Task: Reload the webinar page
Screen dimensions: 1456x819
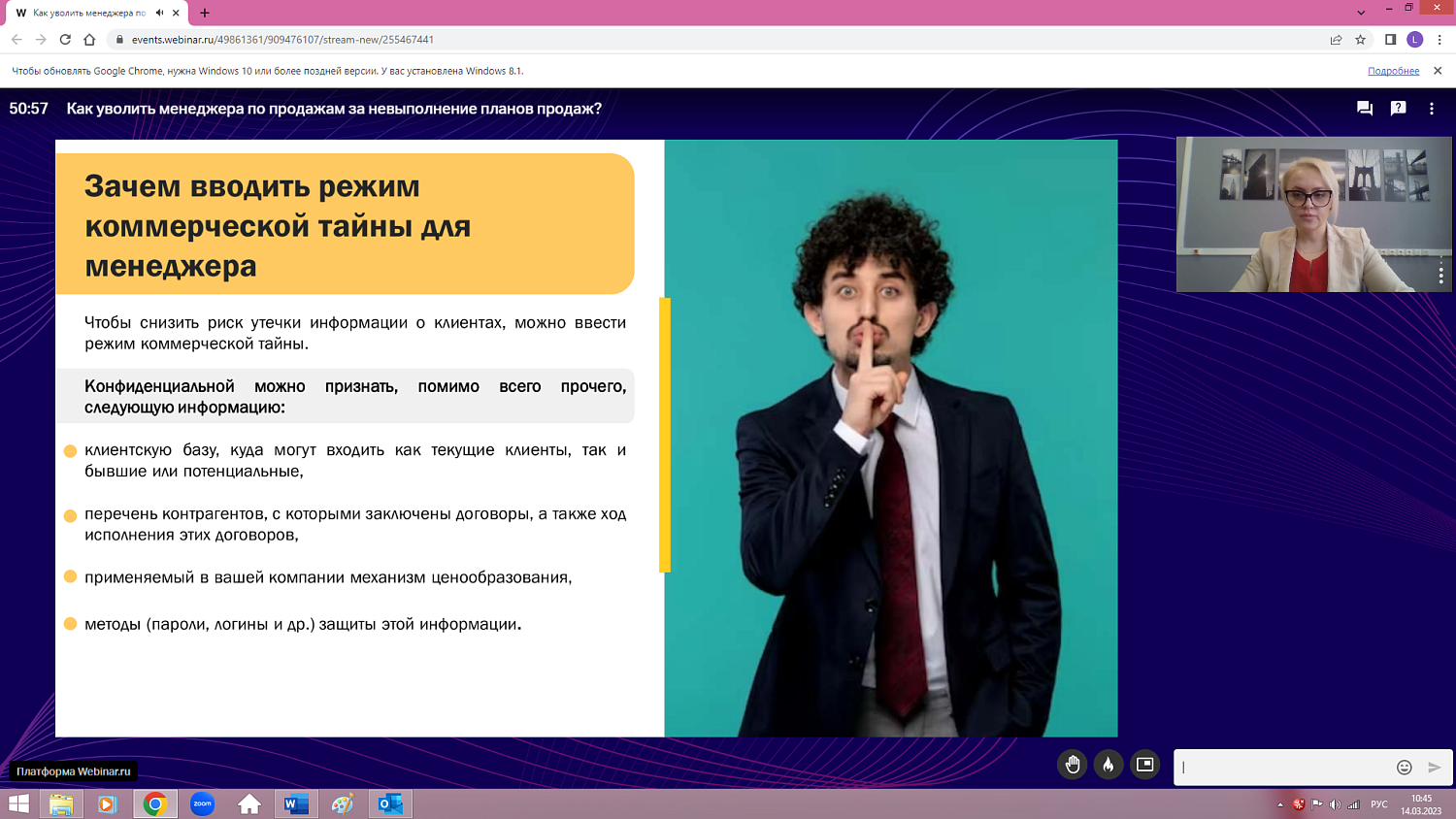Action: (65, 40)
